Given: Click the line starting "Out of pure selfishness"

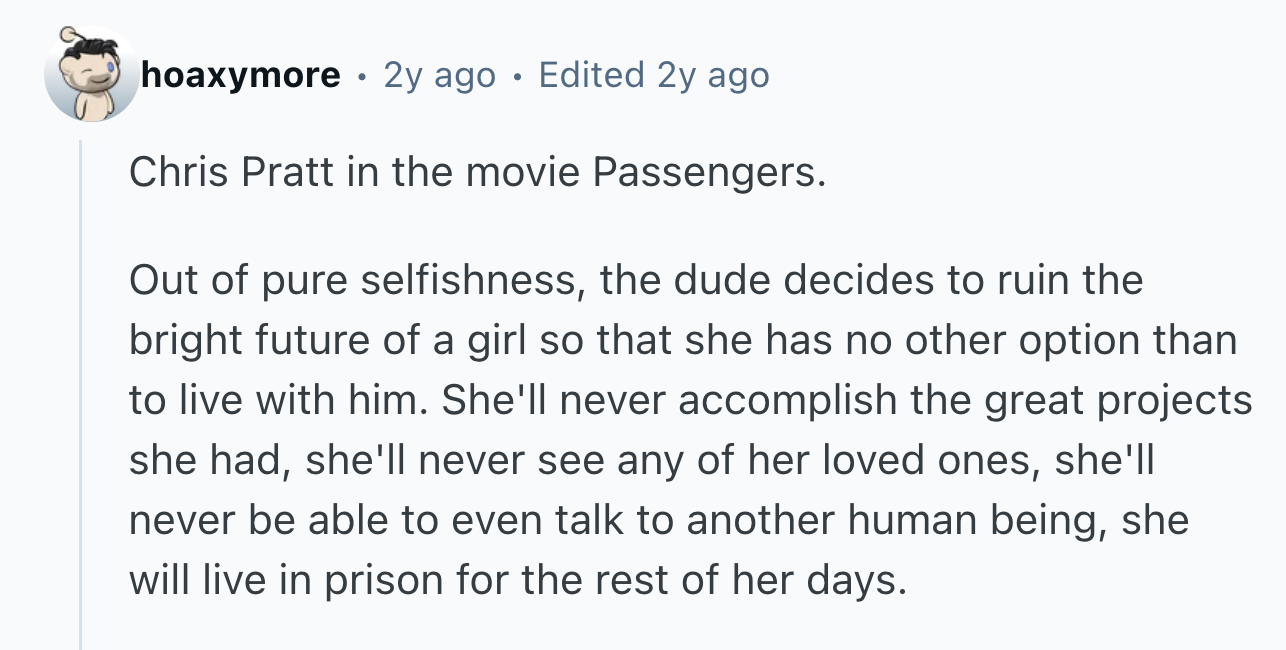Looking at the screenshot, I should (635, 280).
